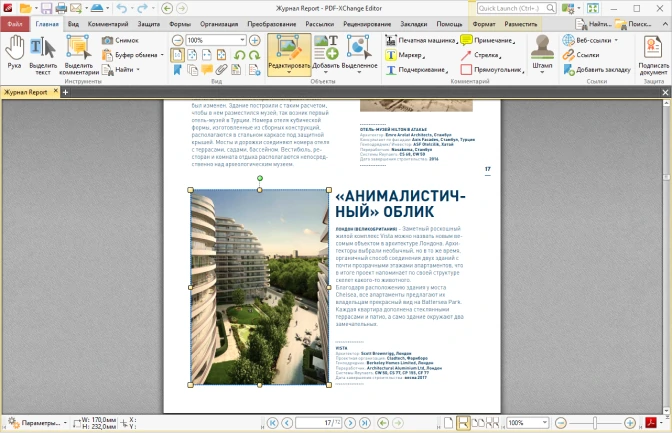Click the fit width icon in ribbon
672x433 pixels.
click(207, 55)
